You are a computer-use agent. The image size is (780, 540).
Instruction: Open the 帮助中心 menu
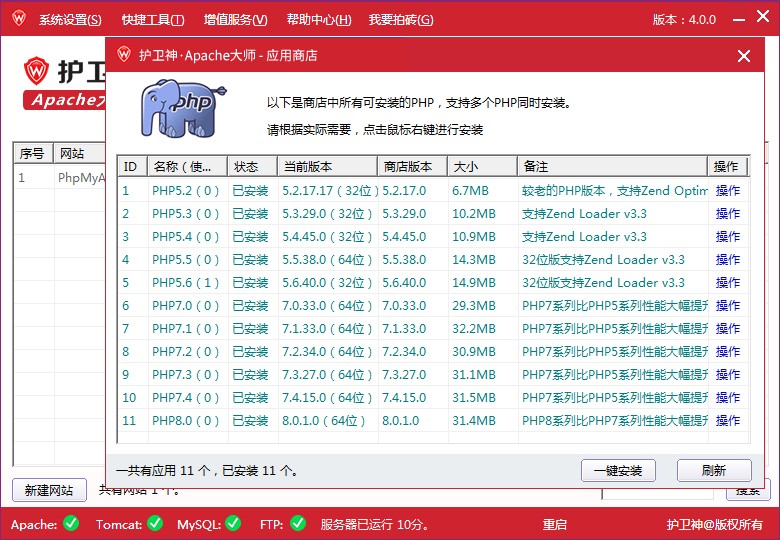pyautogui.click(x=318, y=20)
